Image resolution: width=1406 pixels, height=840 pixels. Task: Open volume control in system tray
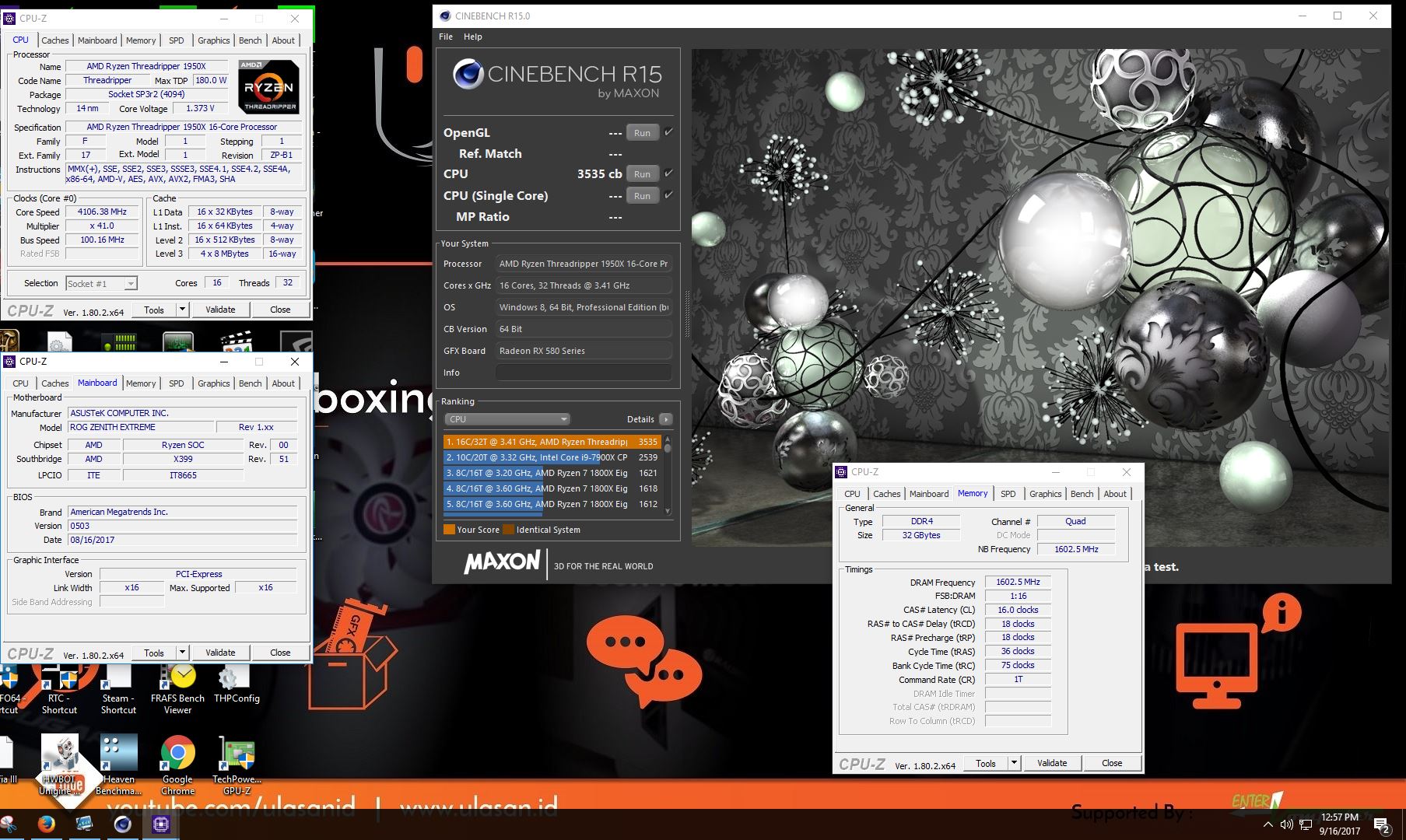point(1286,824)
